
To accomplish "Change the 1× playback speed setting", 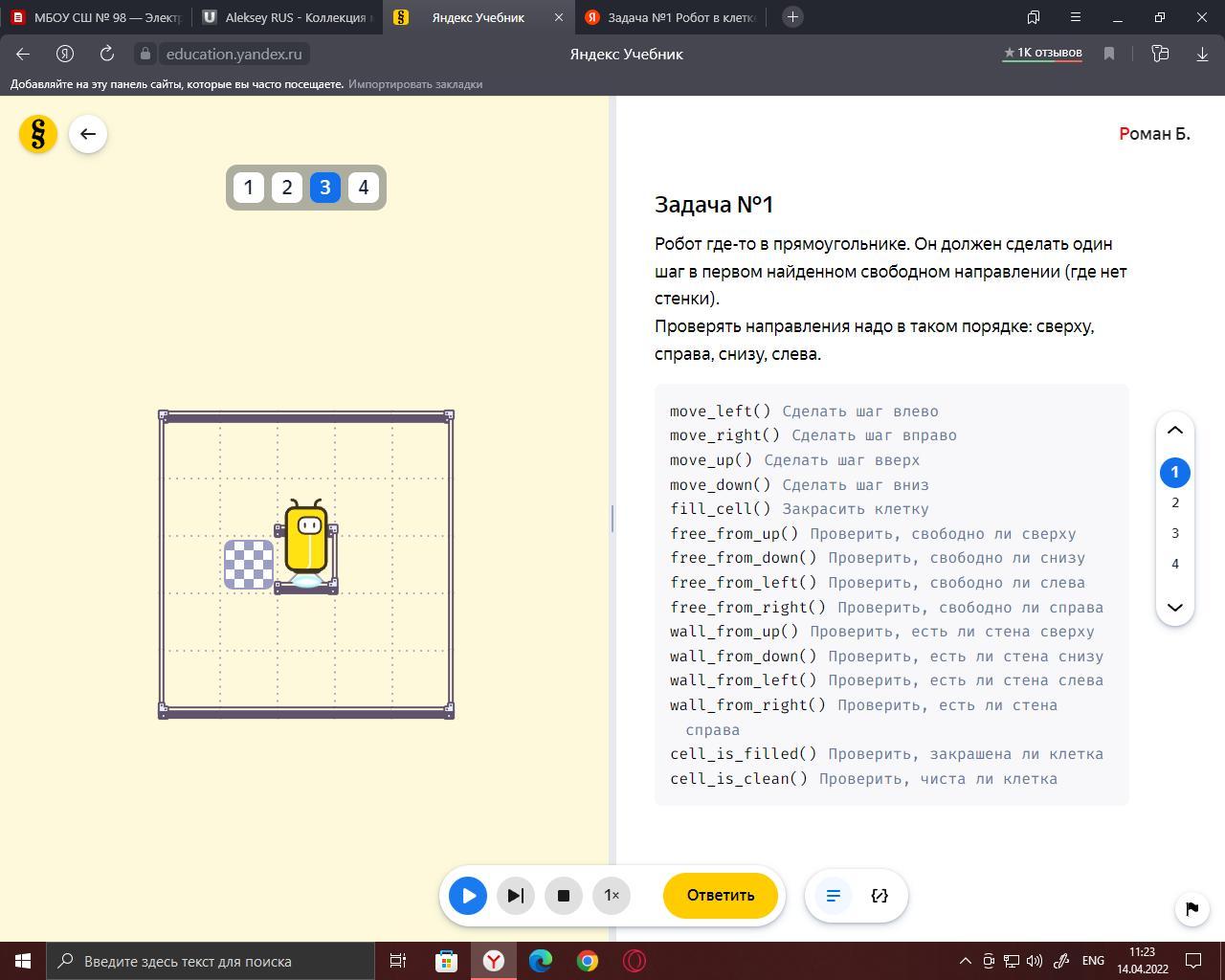I will click(x=612, y=896).
